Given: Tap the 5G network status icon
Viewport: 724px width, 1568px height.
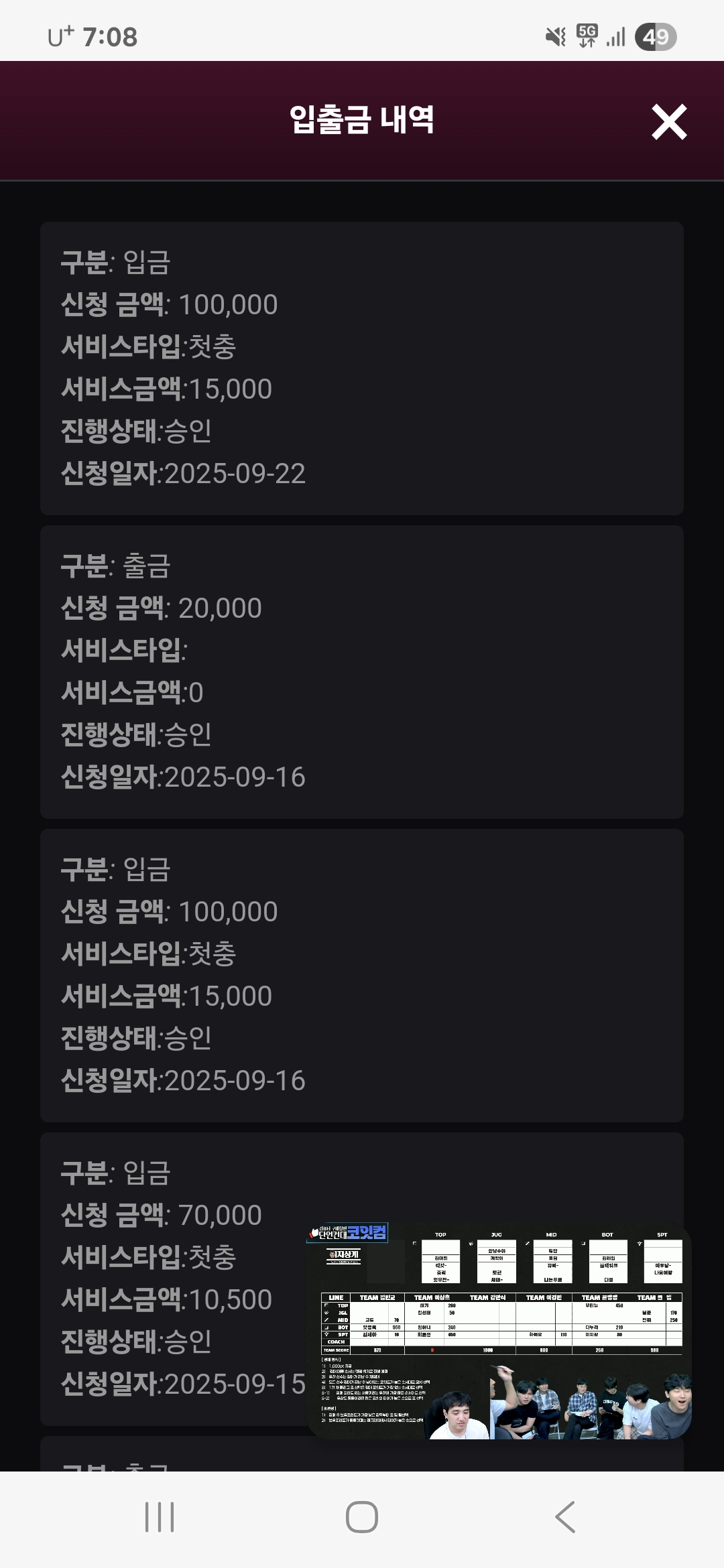Looking at the screenshot, I should pyautogui.click(x=587, y=36).
